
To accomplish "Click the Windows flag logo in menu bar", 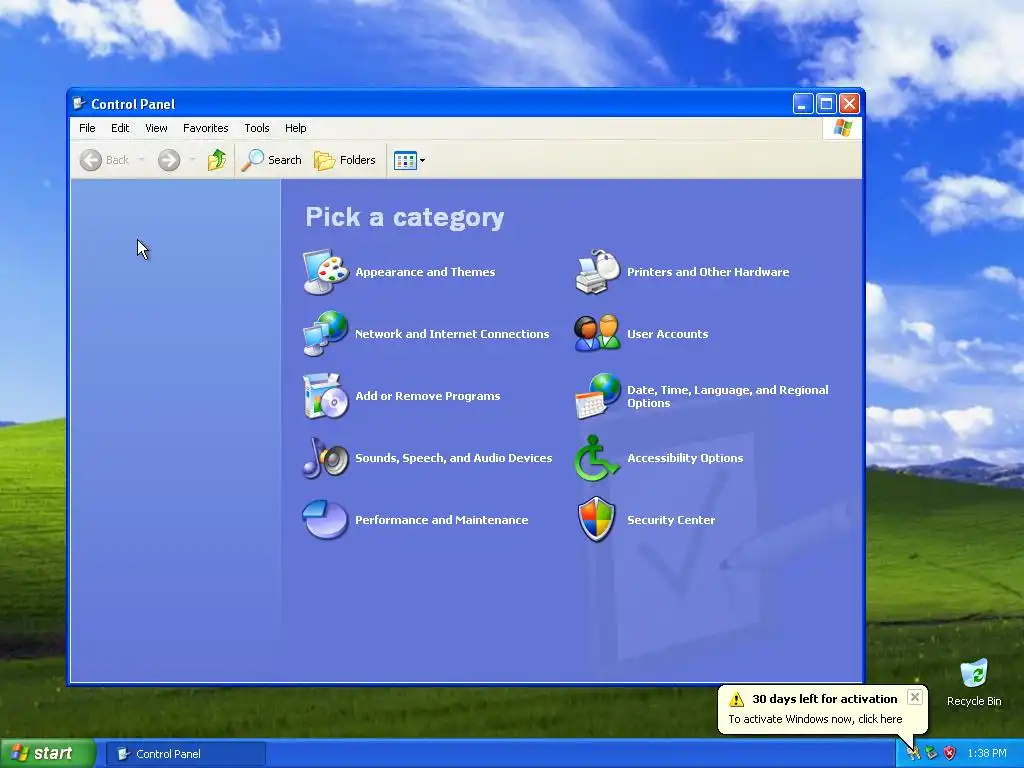I will [x=842, y=127].
